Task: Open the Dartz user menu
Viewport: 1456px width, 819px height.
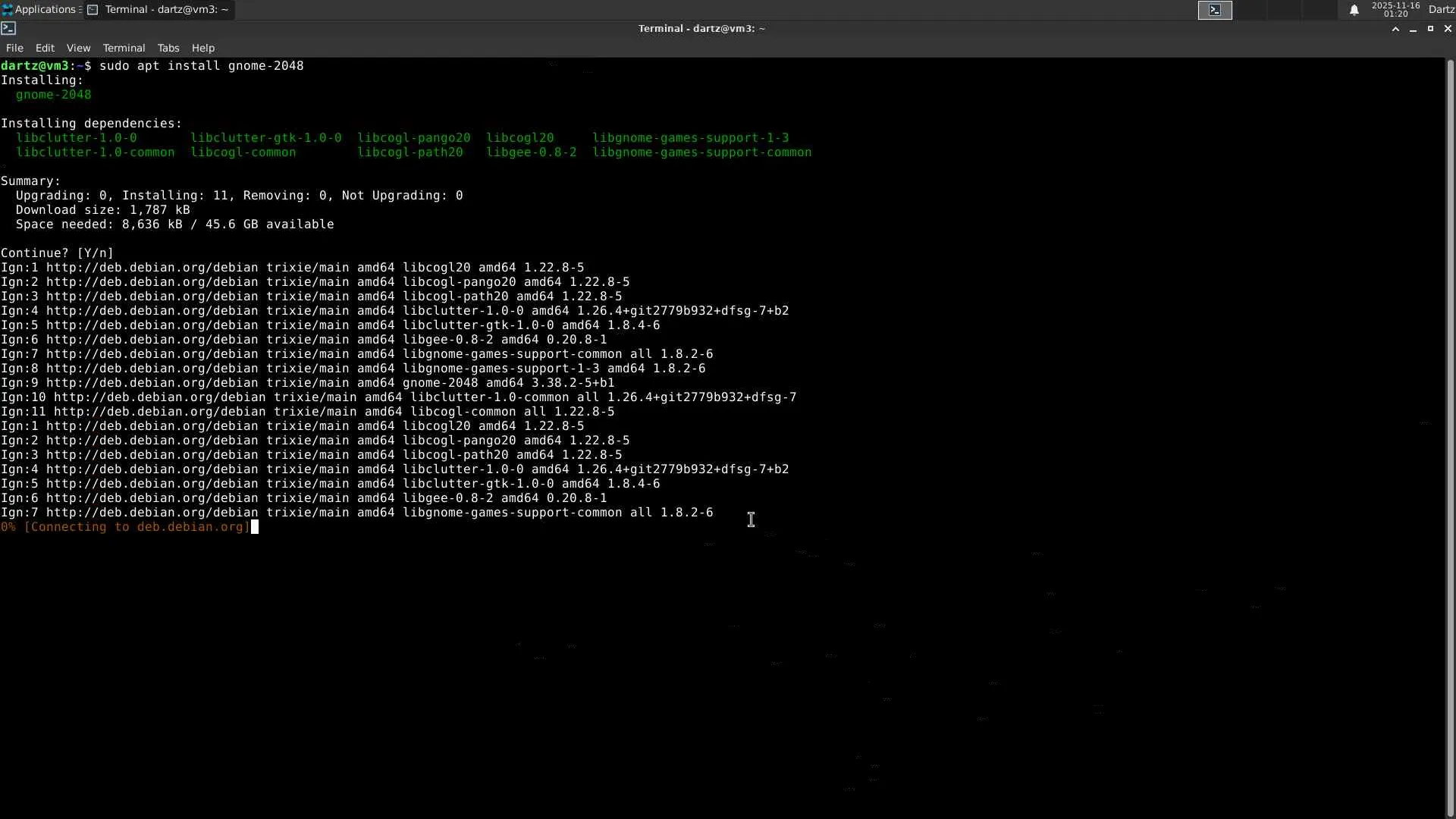Action: (1441, 10)
